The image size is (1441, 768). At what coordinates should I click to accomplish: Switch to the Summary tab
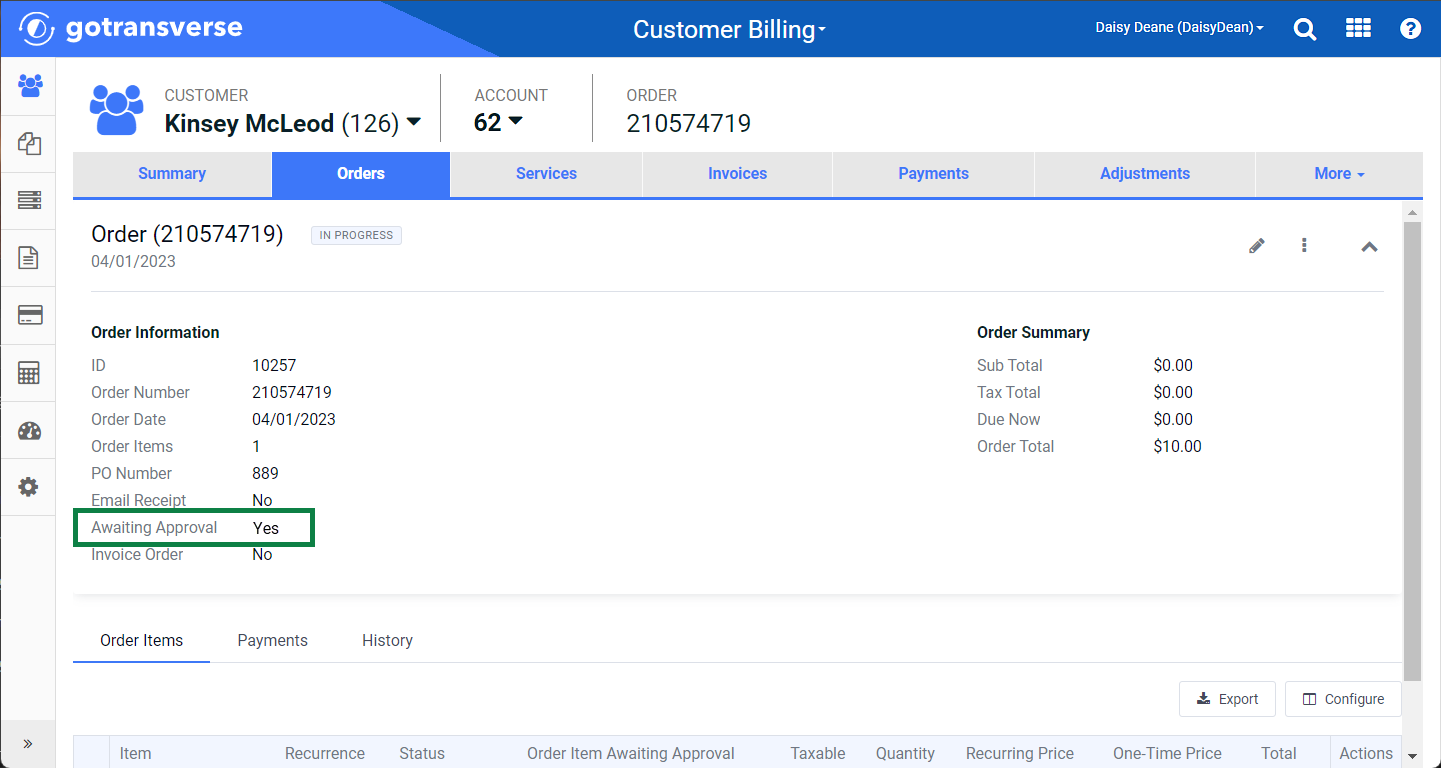click(172, 174)
